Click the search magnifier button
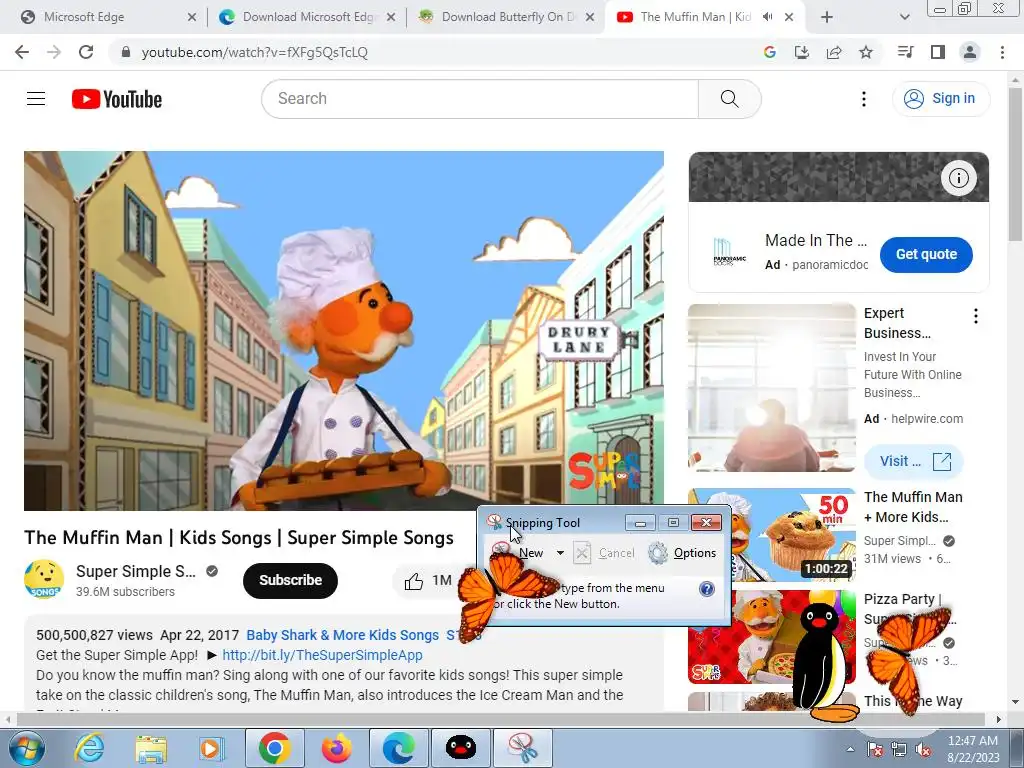1024x768 pixels. (729, 99)
